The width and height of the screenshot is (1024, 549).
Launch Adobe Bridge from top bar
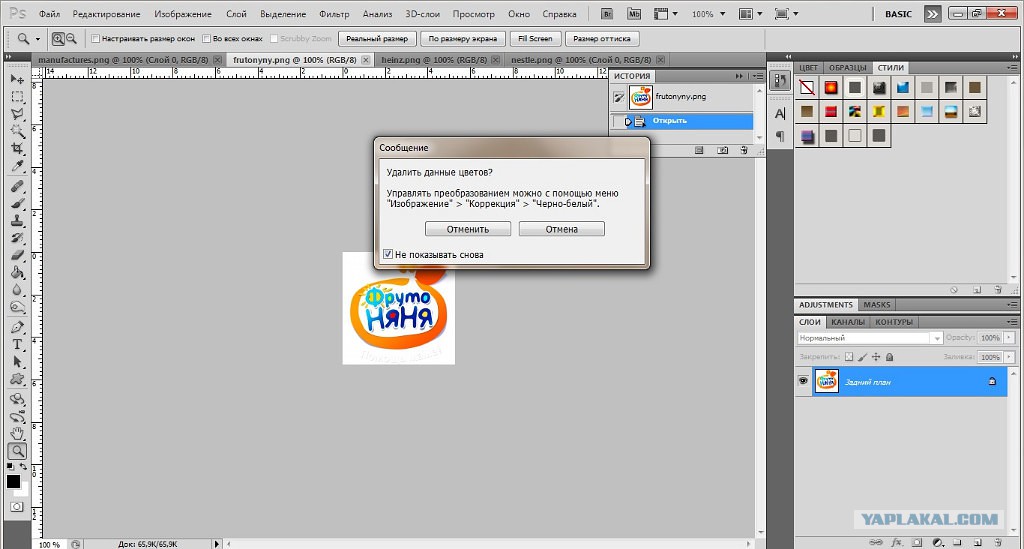click(x=607, y=14)
